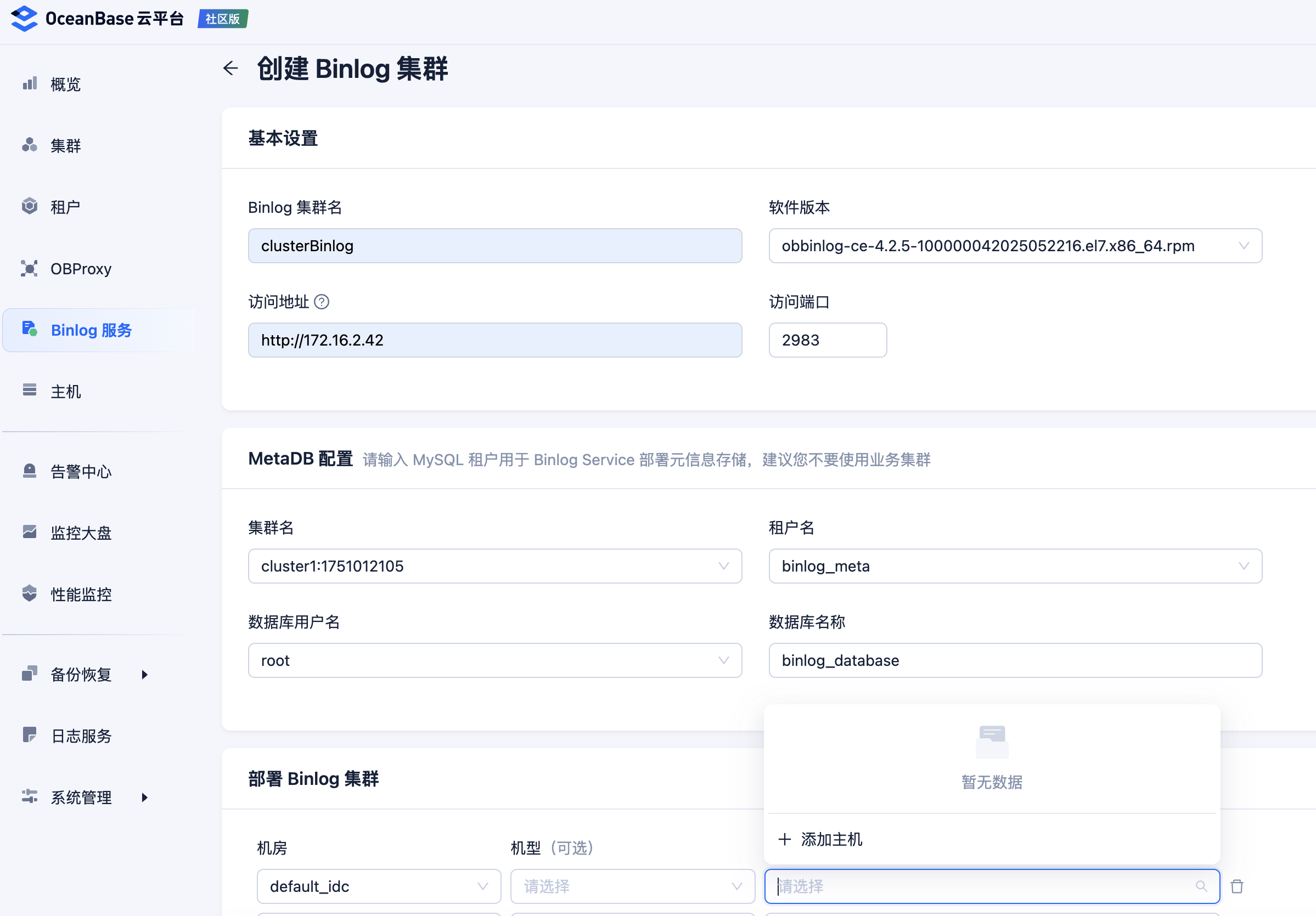This screenshot has width=1316, height=916.
Task: Open the 机型 请选择 dropdown
Action: point(633,887)
